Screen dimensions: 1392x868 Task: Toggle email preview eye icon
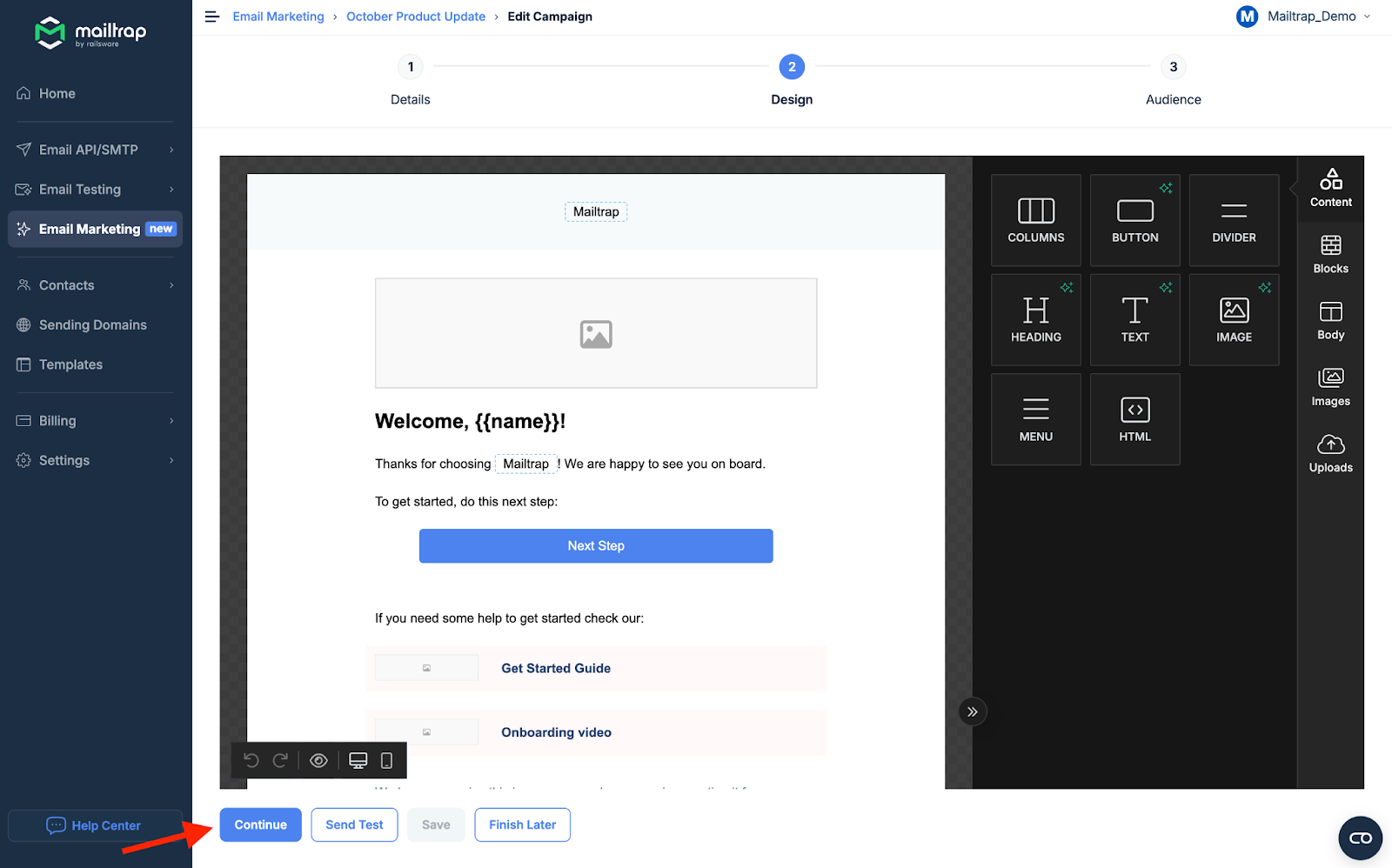[318, 760]
